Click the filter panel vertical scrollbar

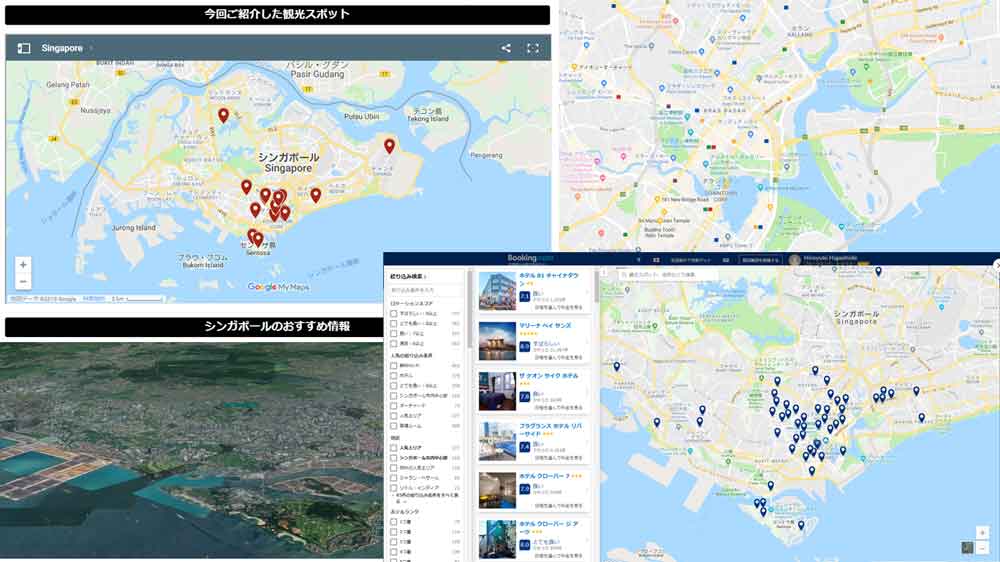470,309
